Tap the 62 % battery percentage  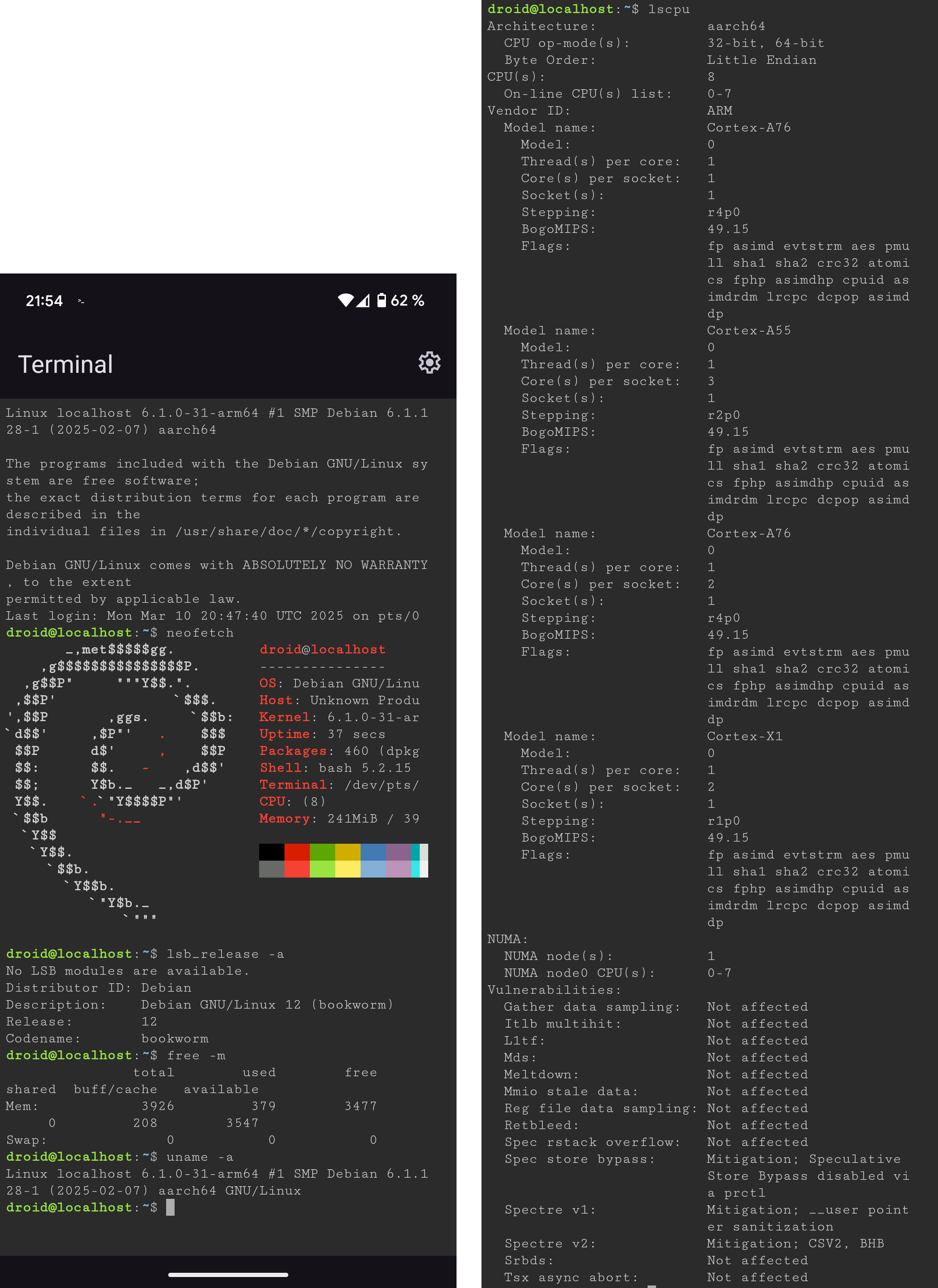407,301
